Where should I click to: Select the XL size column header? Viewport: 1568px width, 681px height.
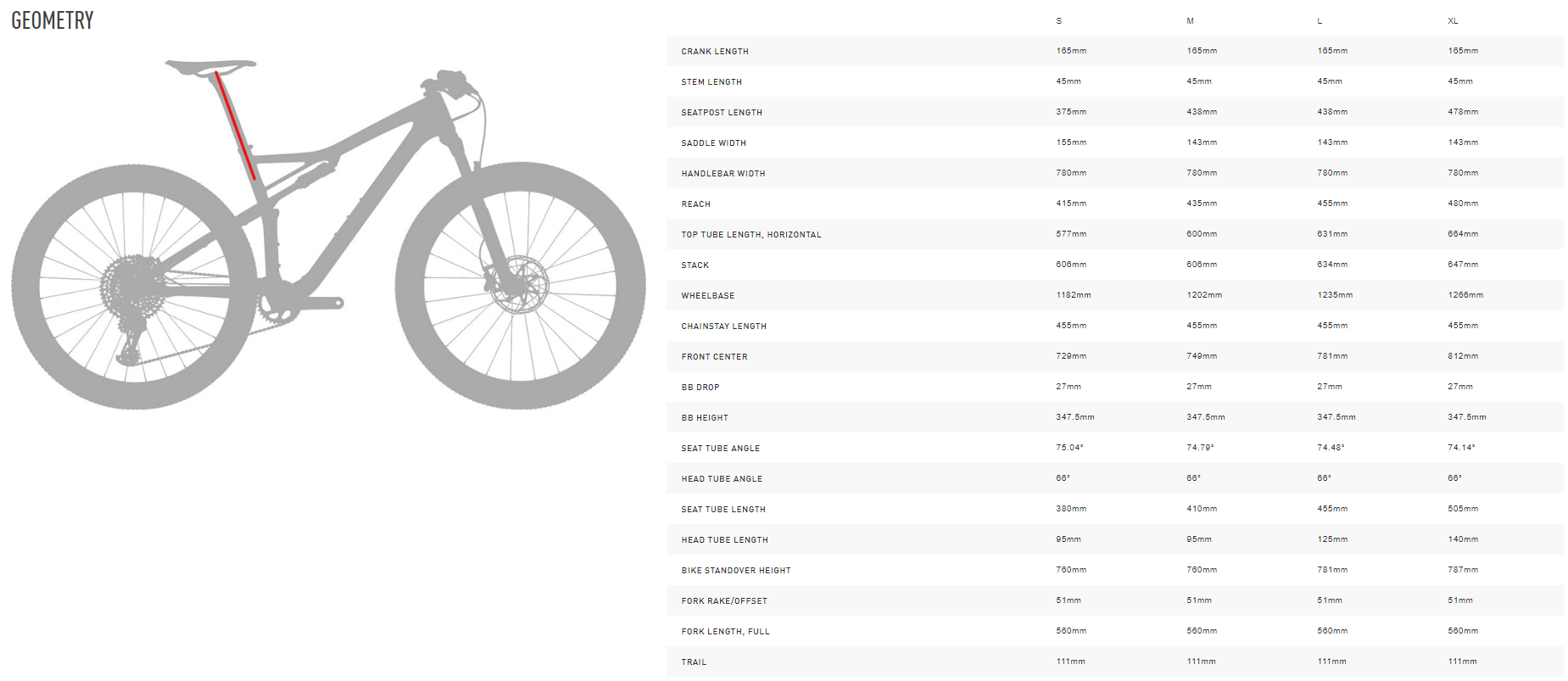pyautogui.click(x=1453, y=21)
